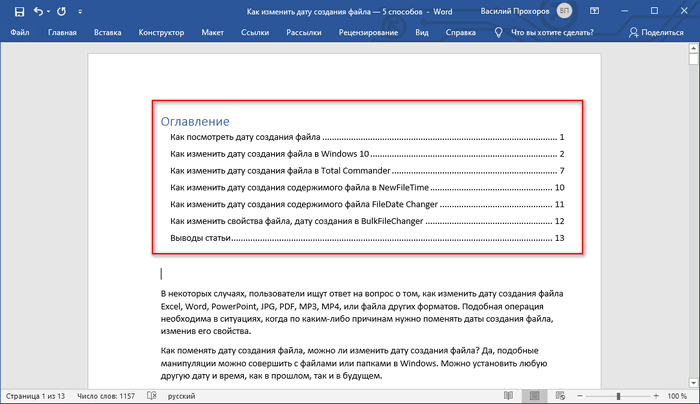Click the zoom in plus button
This screenshot has height=404, width=700.
point(656,396)
